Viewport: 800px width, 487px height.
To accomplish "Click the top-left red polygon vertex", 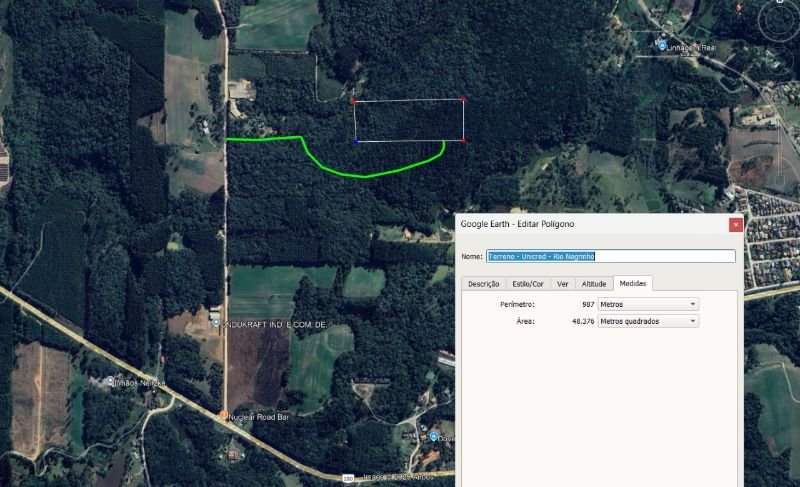I will tap(353, 101).
